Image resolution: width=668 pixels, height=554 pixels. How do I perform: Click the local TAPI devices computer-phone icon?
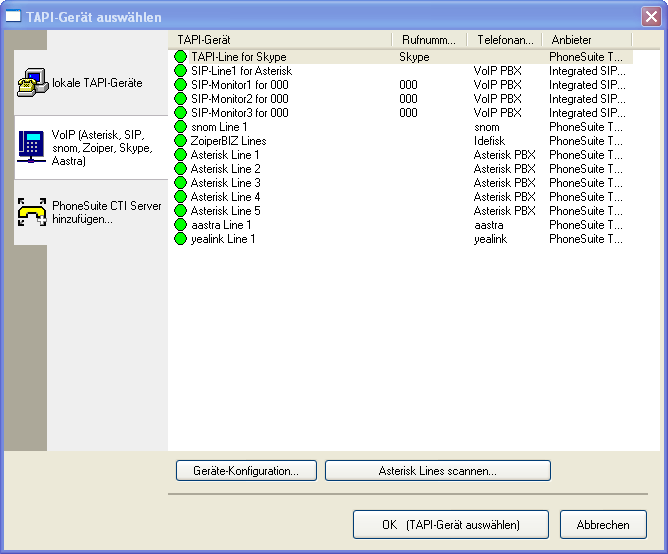pyautogui.click(x=31, y=82)
